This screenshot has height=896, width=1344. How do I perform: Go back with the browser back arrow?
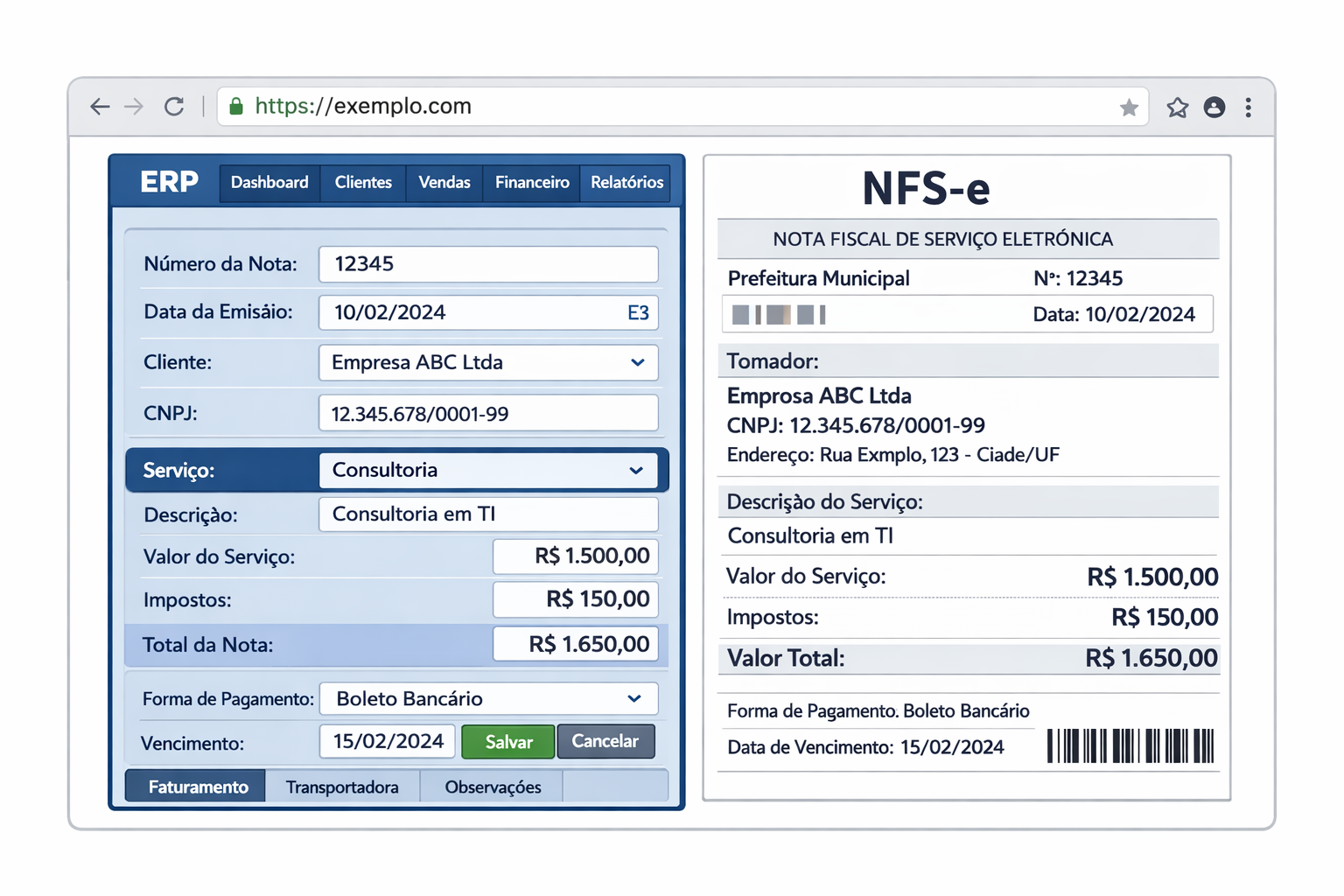click(100, 107)
